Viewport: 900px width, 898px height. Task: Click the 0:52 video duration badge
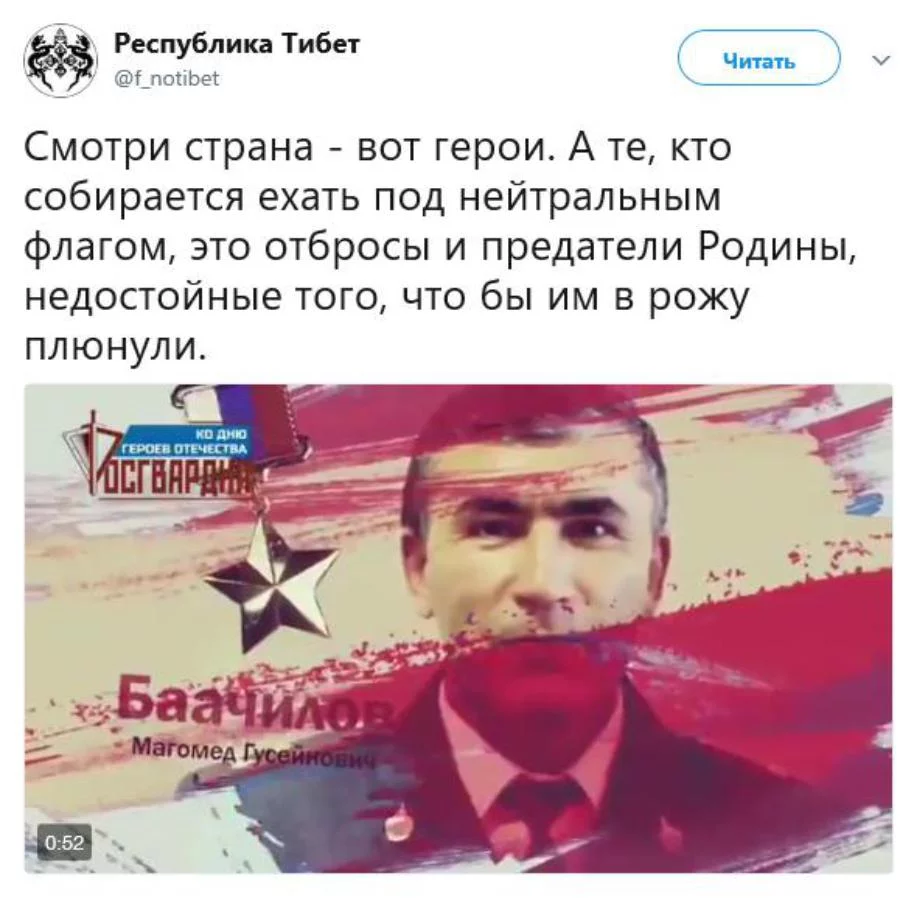[x=64, y=842]
